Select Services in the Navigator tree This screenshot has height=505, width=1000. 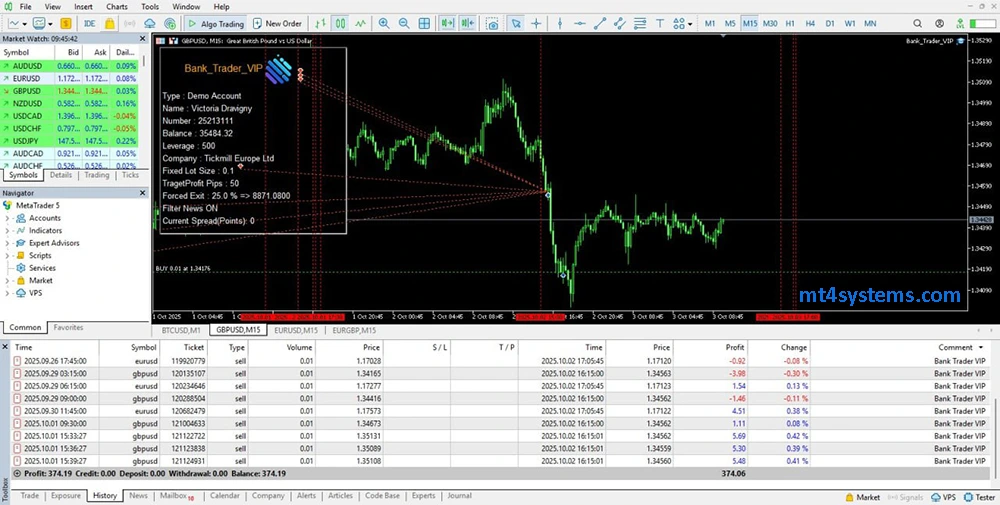[42, 268]
